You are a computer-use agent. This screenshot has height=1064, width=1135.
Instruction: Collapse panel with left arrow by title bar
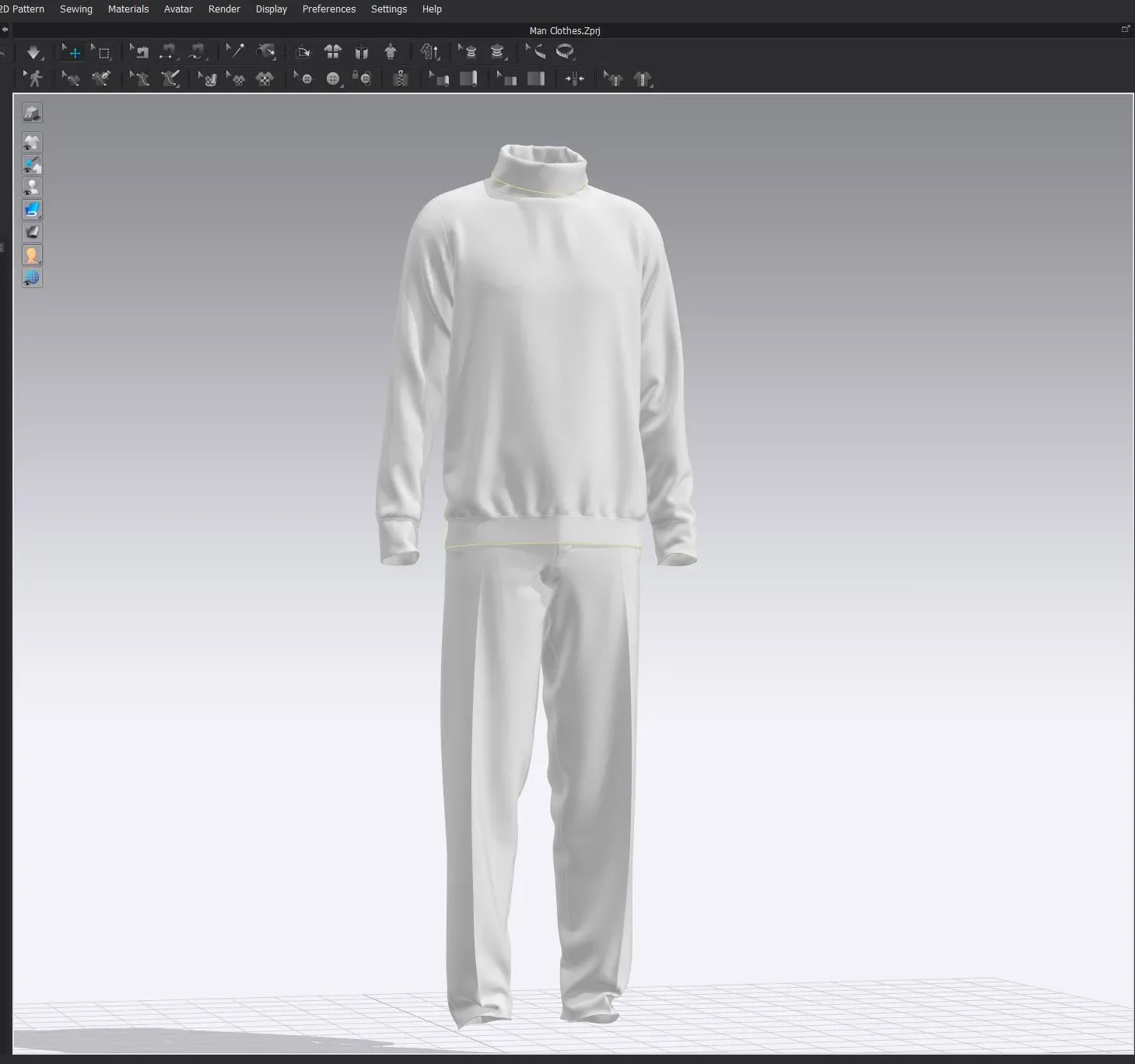point(5,30)
